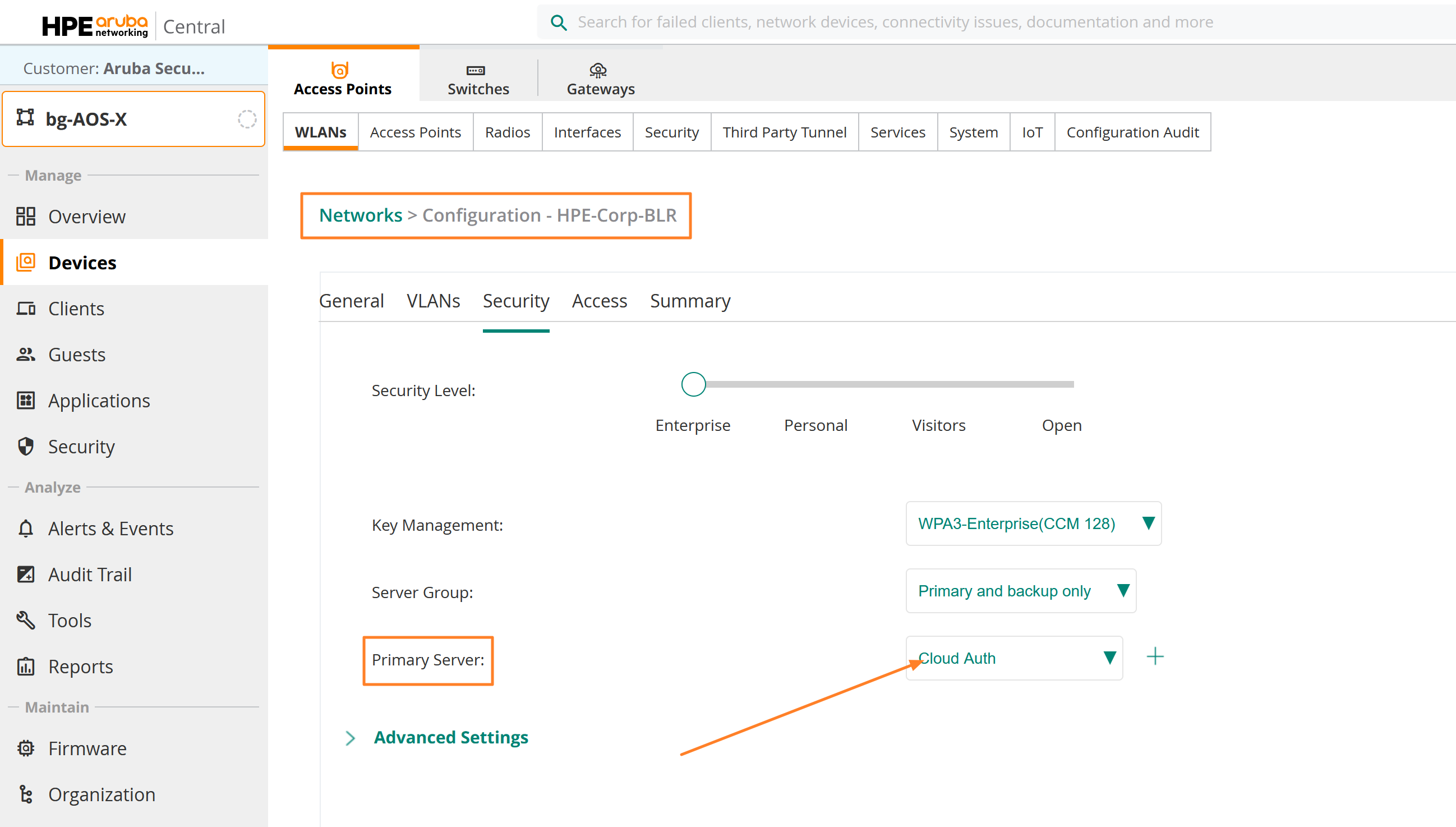The image size is (1456, 827).
Task: Click the Alerts & Events bell icon
Action: click(26, 529)
